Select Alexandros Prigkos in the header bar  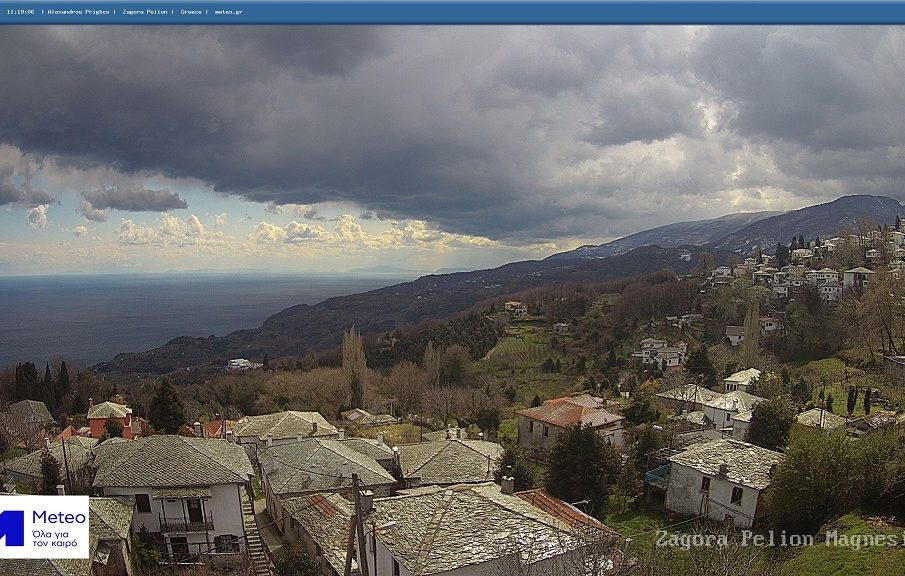point(78,12)
